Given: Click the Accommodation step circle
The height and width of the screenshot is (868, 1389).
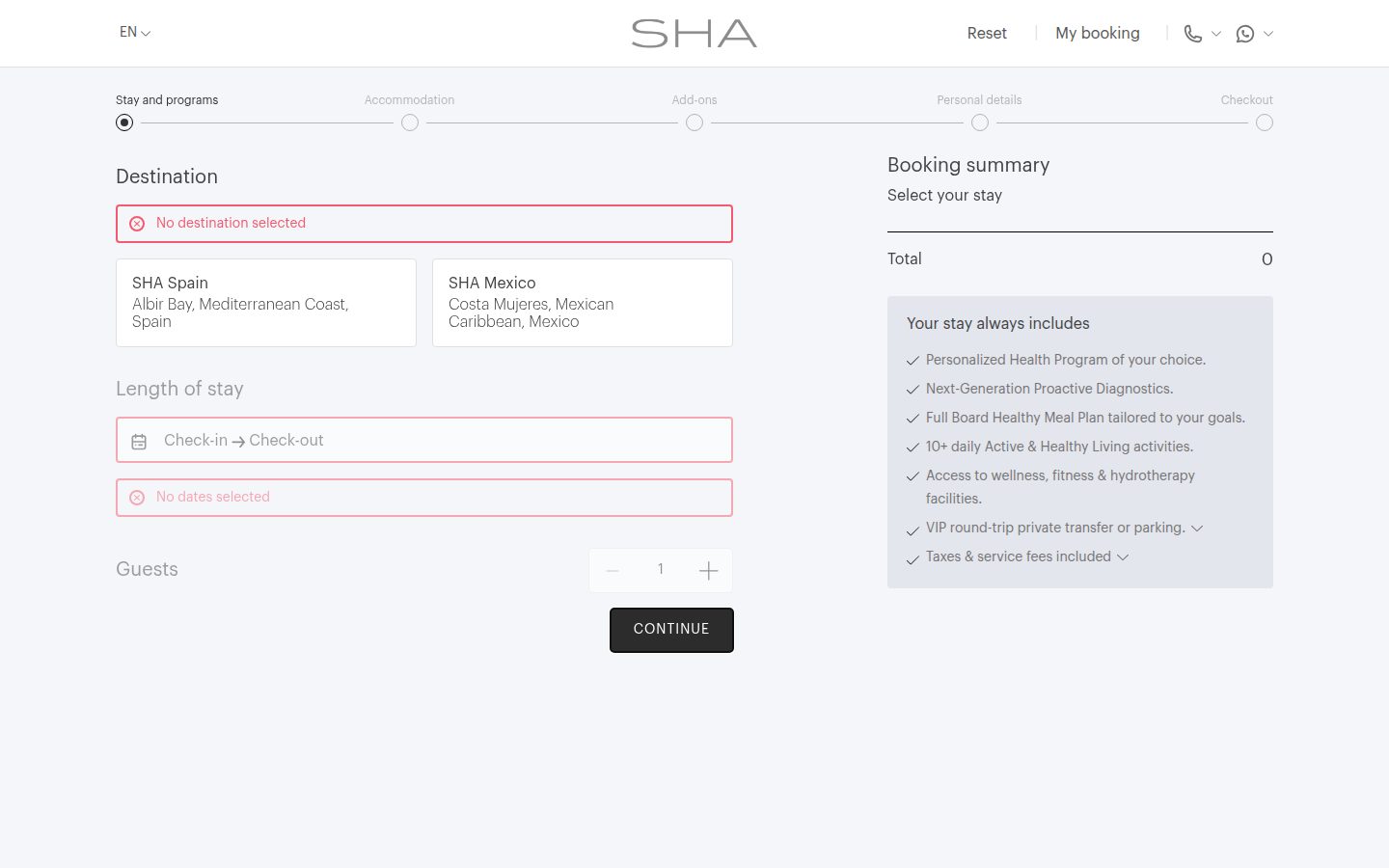Looking at the screenshot, I should click(x=410, y=122).
